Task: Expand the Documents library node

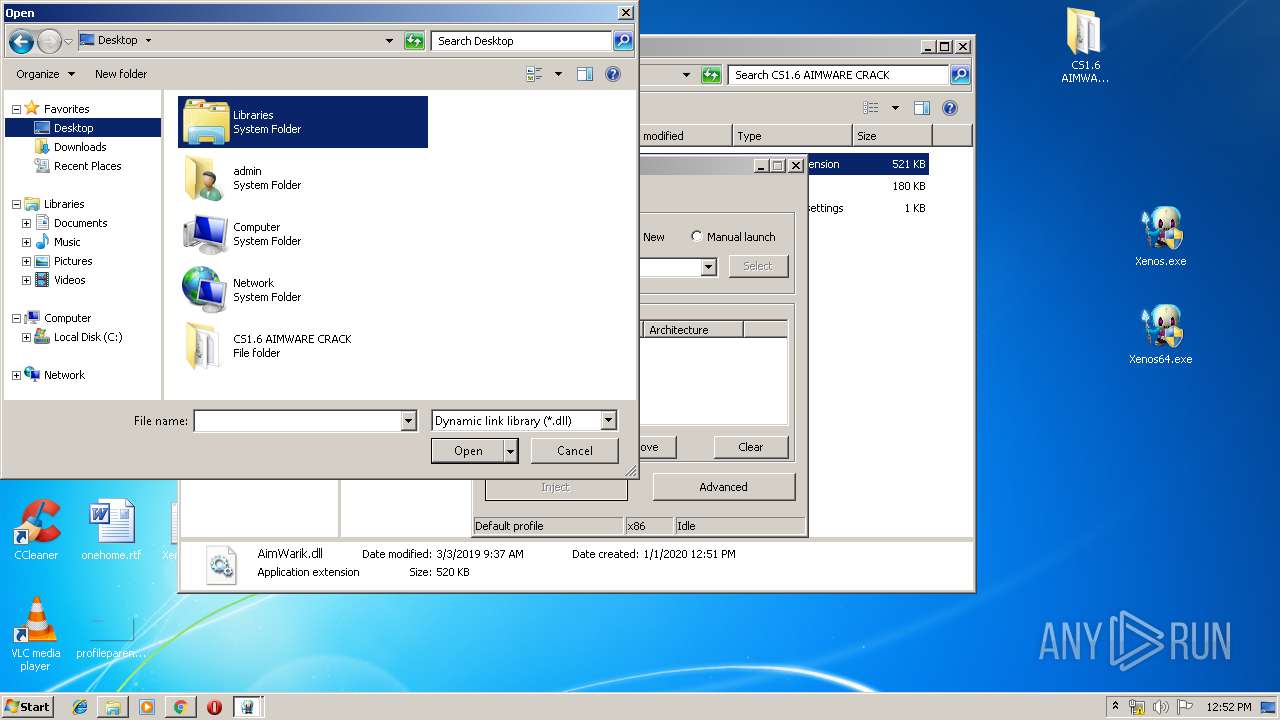Action: coord(26,223)
